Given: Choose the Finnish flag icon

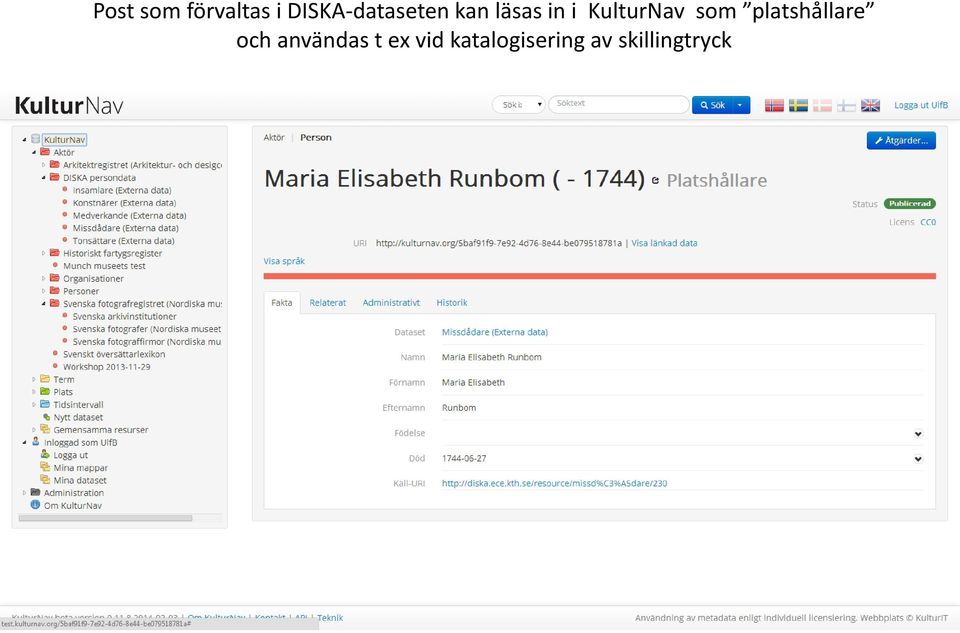Looking at the screenshot, I should click(x=846, y=105).
